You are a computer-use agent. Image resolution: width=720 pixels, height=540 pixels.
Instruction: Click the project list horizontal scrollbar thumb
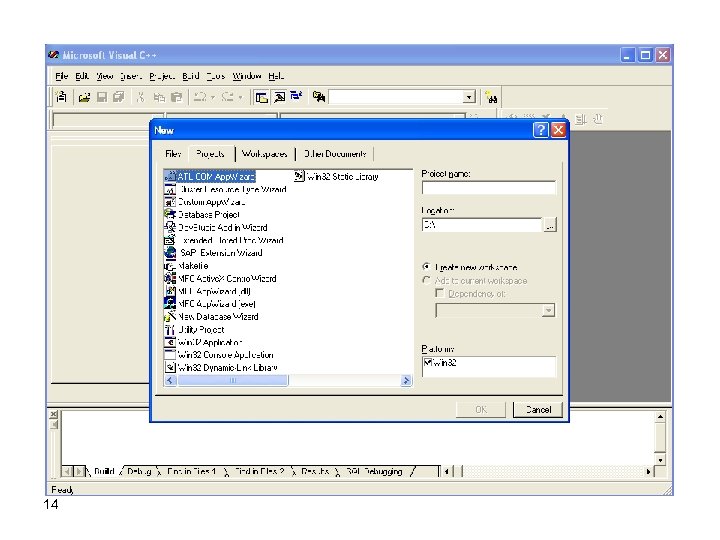233,380
